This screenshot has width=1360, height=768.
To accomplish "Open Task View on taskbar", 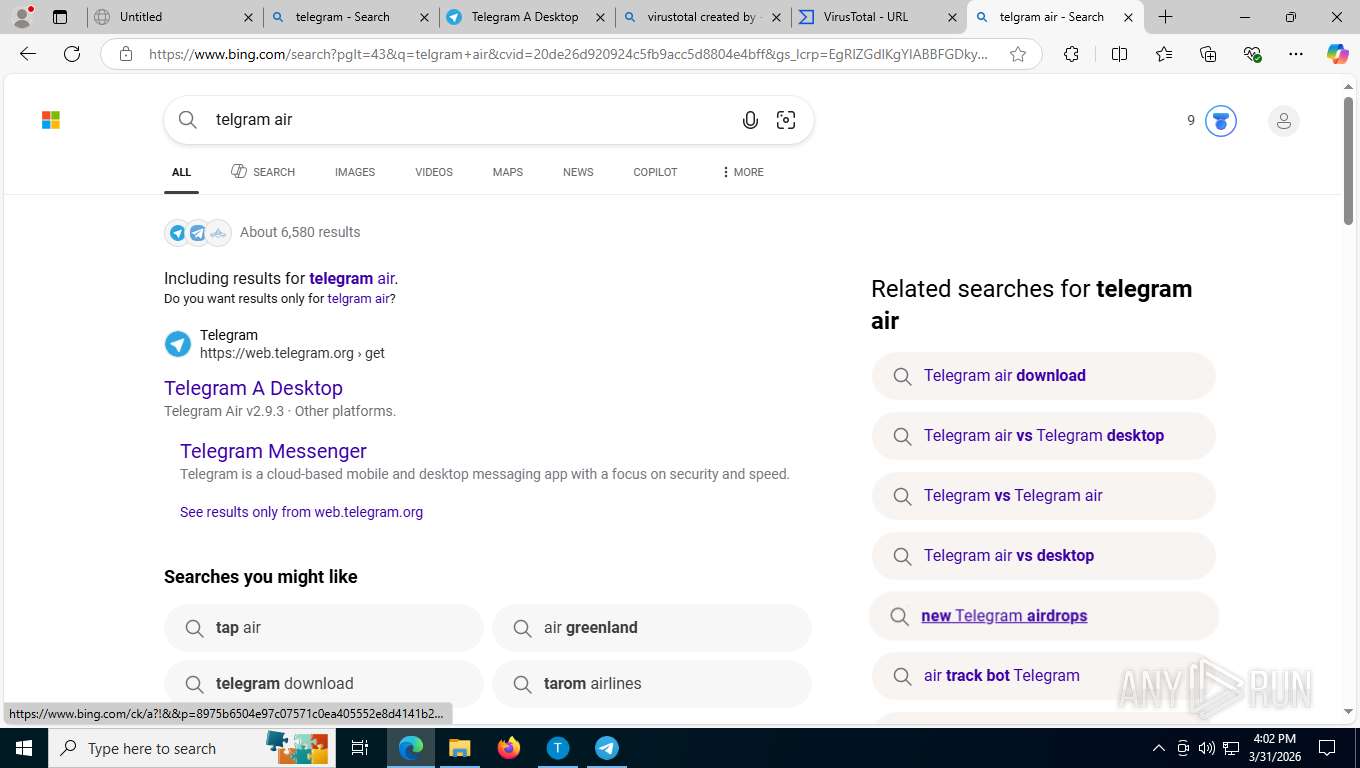I will pos(360,748).
